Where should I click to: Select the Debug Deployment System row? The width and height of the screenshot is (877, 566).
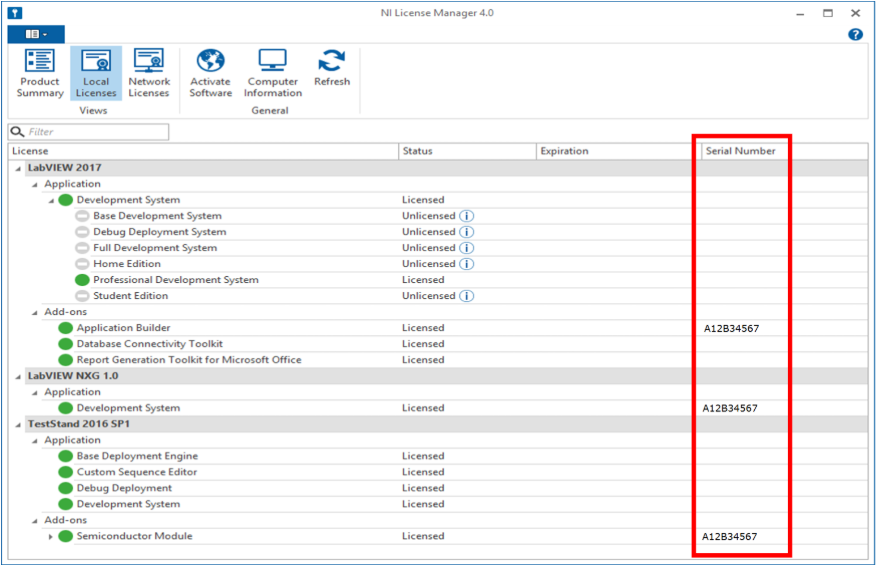[x=438, y=232]
